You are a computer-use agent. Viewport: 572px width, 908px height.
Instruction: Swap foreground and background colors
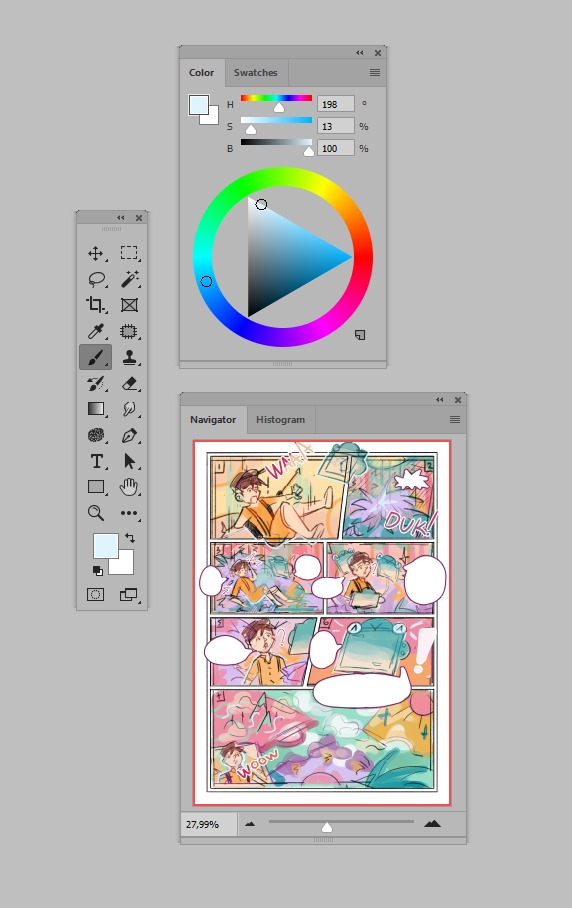[130, 538]
